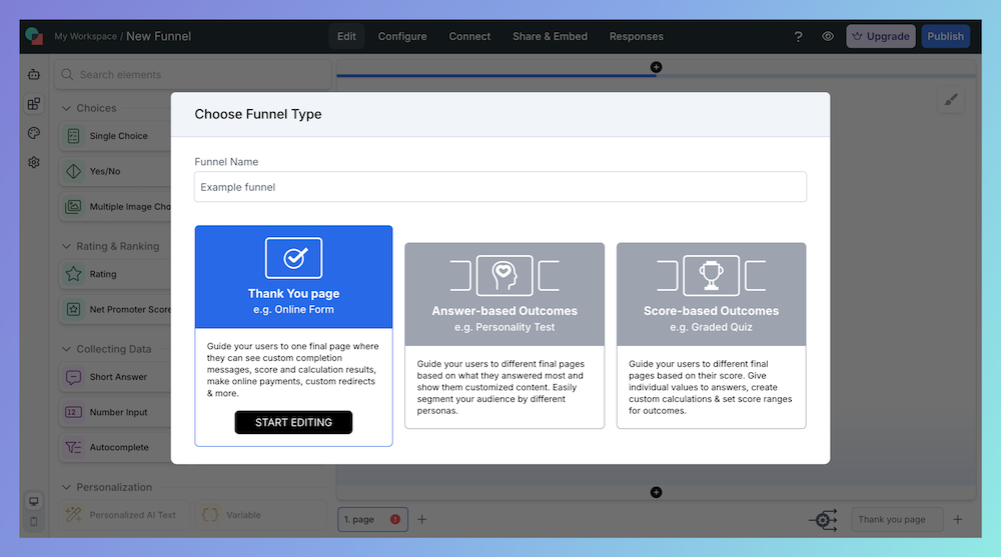Collapse the Personalization section
The width and height of the screenshot is (1001, 557).
tap(66, 487)
